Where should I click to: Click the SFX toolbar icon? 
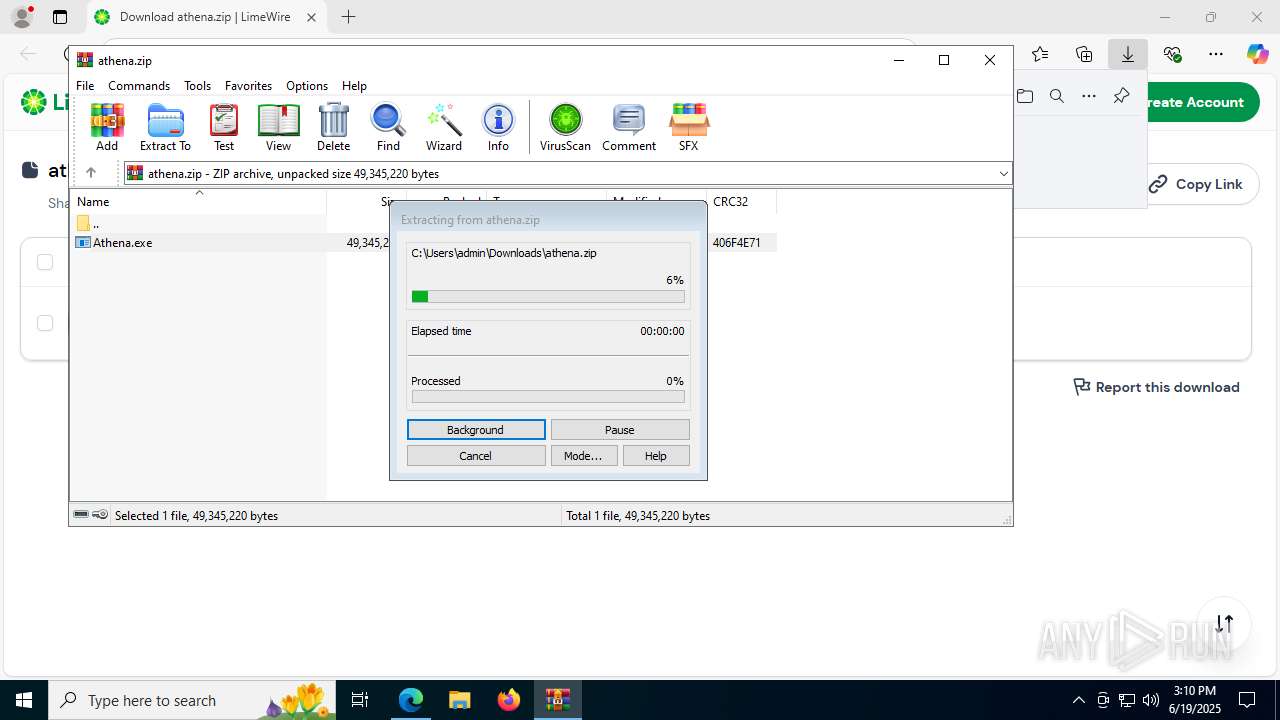[689, 127]
